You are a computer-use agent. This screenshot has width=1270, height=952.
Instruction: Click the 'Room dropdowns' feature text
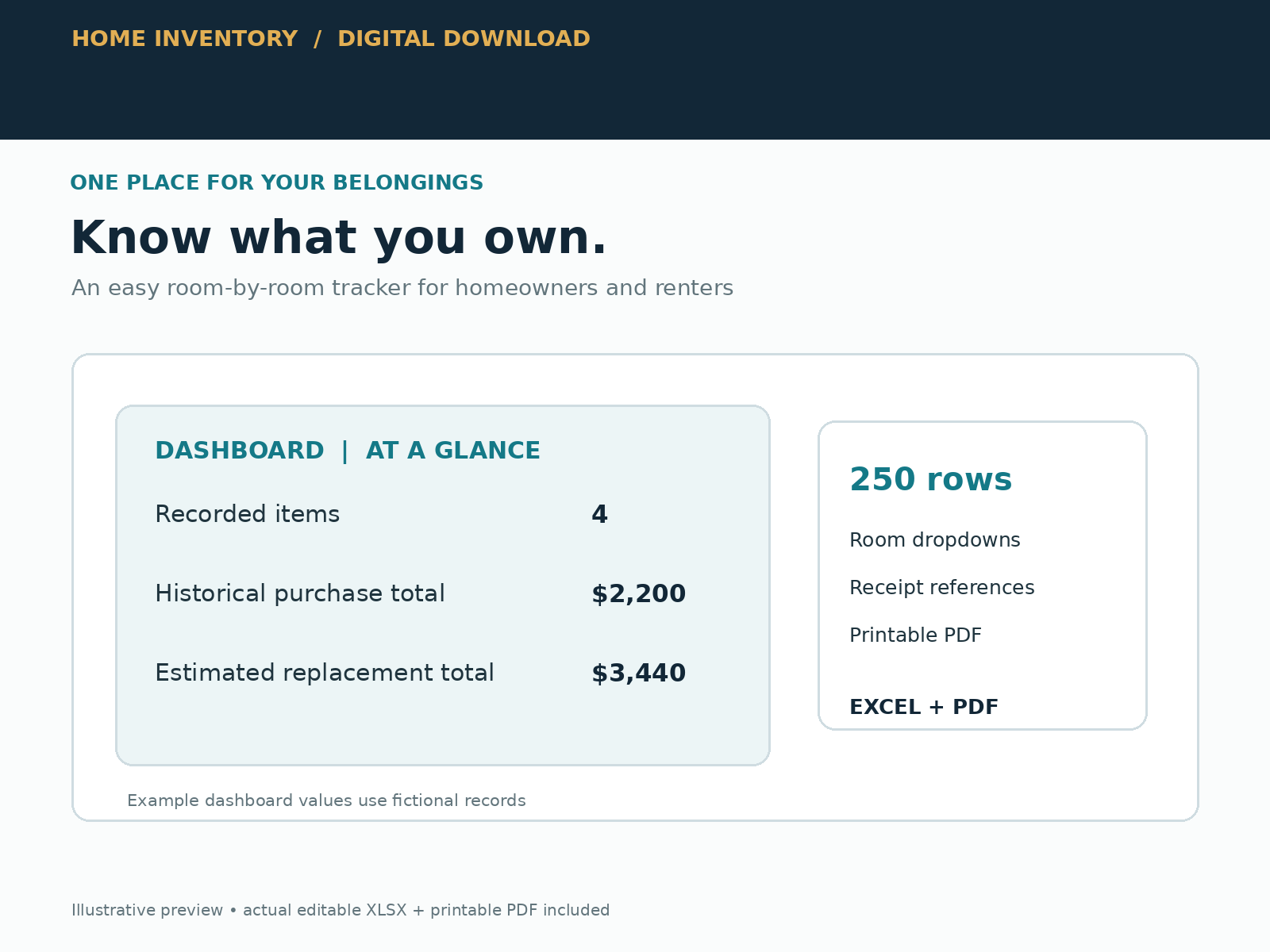[x=934, y=540]
